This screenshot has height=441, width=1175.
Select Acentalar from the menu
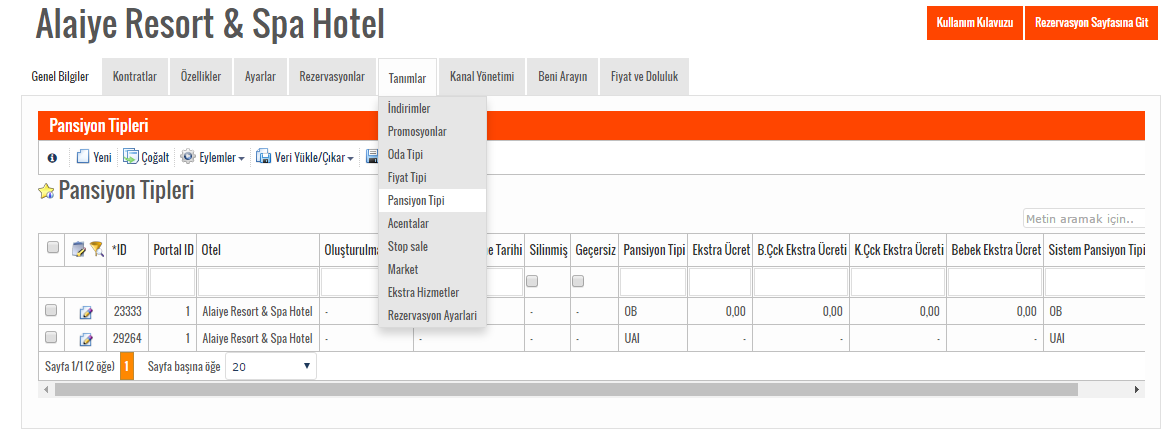point(432,223)
